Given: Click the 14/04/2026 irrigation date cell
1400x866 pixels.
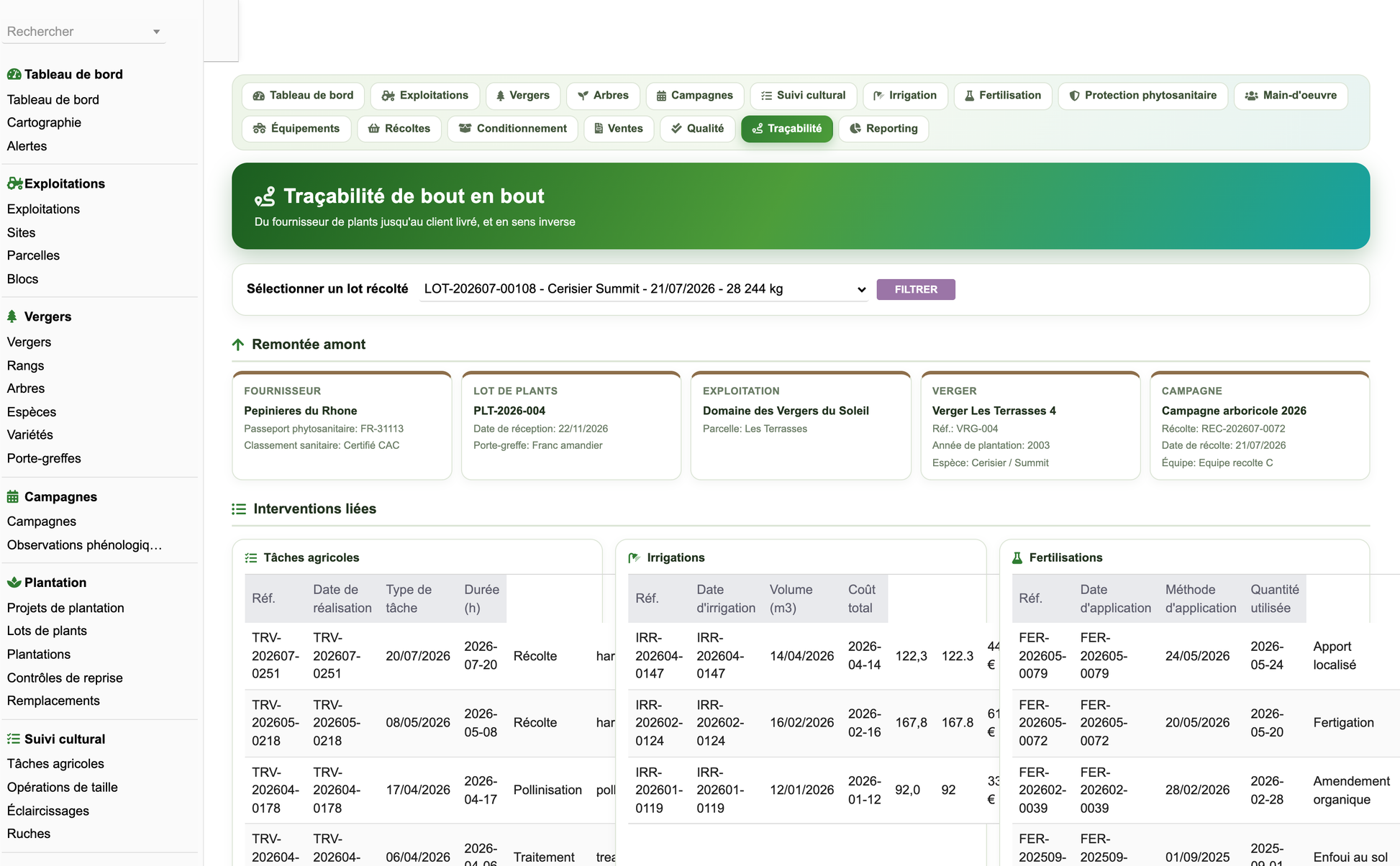Looking at the screenshot, I should 801,656.
